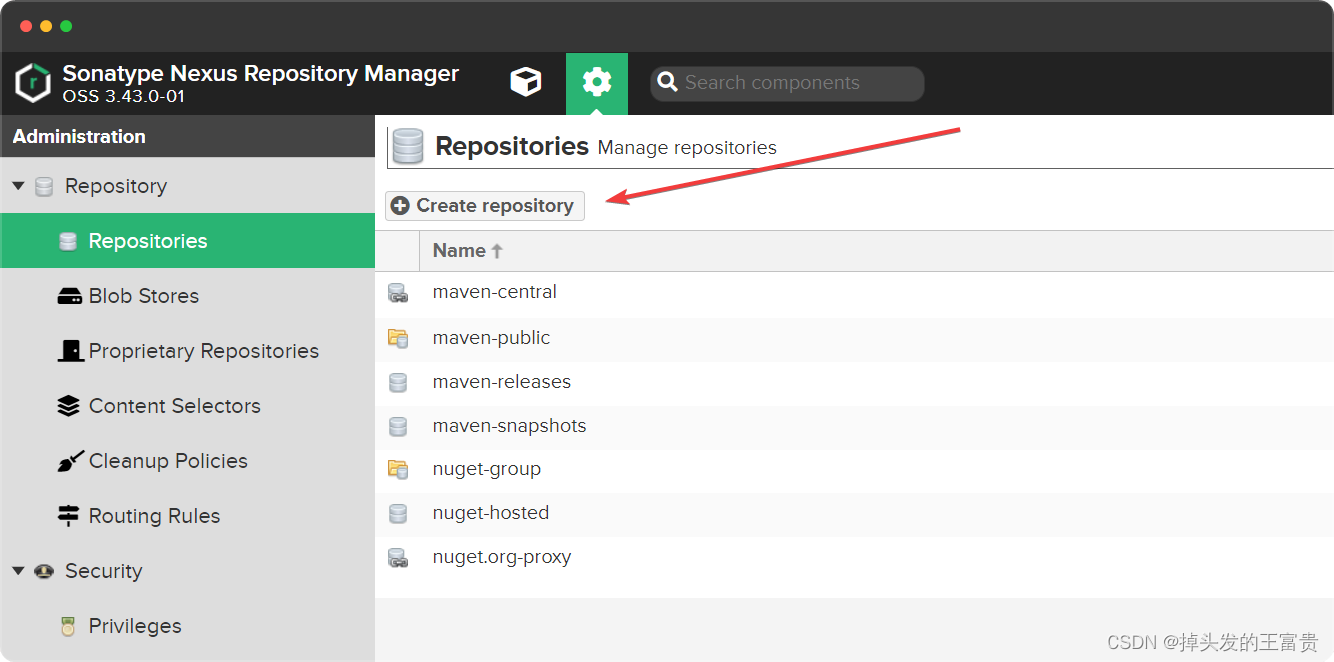Image resolution: width=1334 pixels, height=662 pixels.
Task: Click the Repositories page header icon
Action: pos(408,146)
